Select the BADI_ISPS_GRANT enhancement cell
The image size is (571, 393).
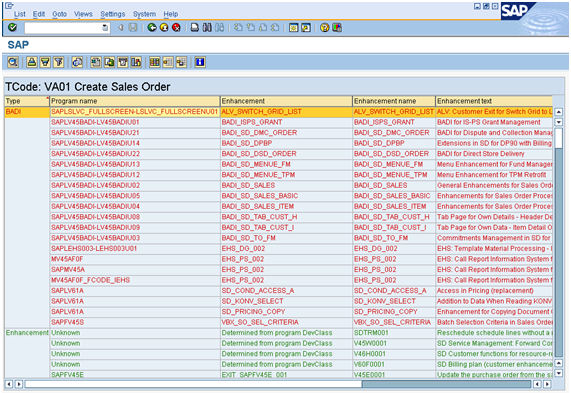(287, 122)
